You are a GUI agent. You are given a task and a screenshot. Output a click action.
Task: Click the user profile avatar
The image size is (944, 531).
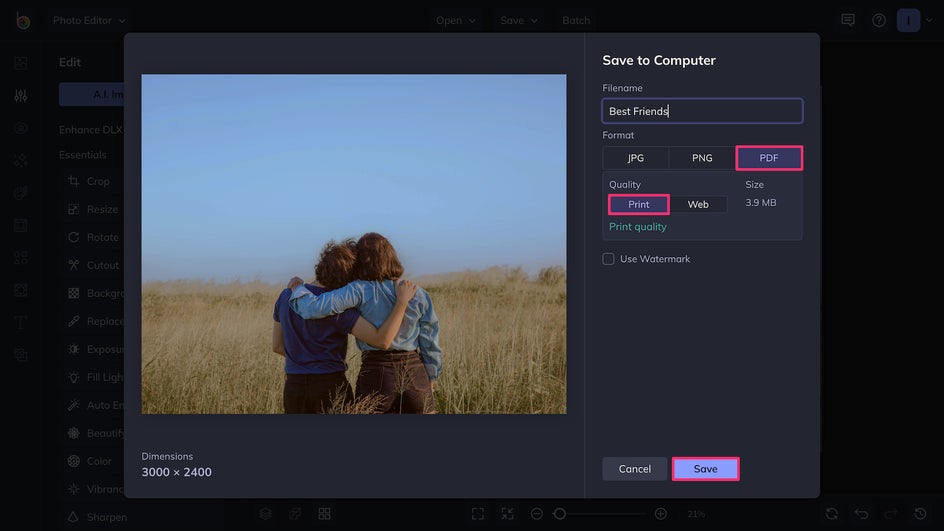(x=908, y=20)
